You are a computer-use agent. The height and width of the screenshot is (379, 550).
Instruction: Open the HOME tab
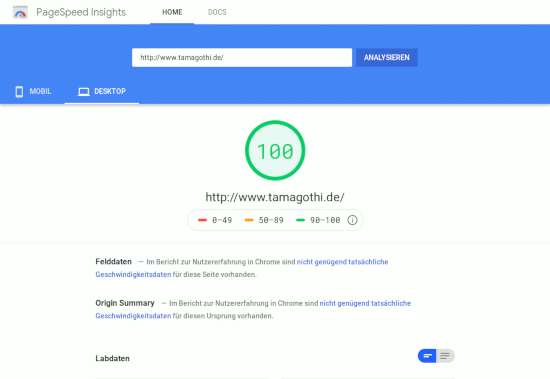coord(172,12)
